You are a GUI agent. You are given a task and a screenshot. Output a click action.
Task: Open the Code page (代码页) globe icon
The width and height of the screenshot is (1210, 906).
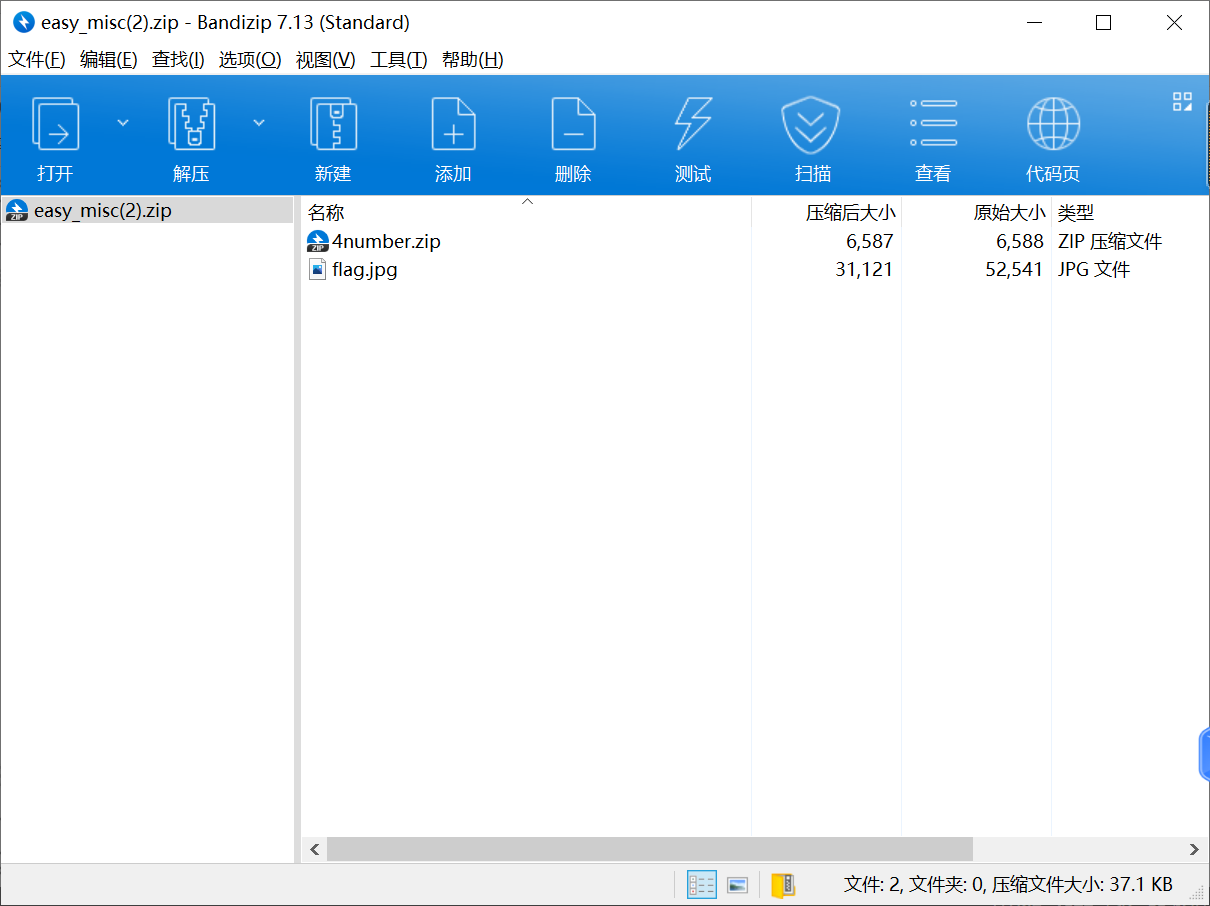click(x=1053, y=124)
